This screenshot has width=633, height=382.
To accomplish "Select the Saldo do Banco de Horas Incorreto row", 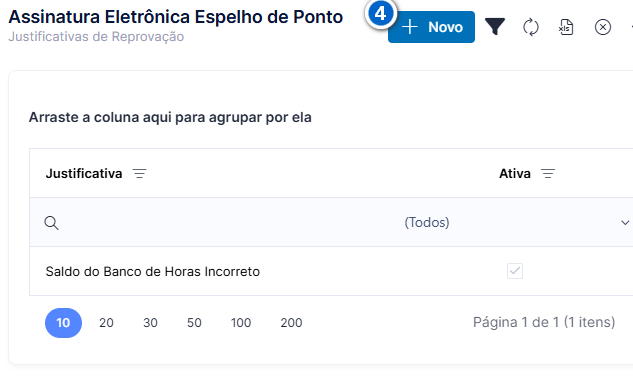I will (331, 271).
